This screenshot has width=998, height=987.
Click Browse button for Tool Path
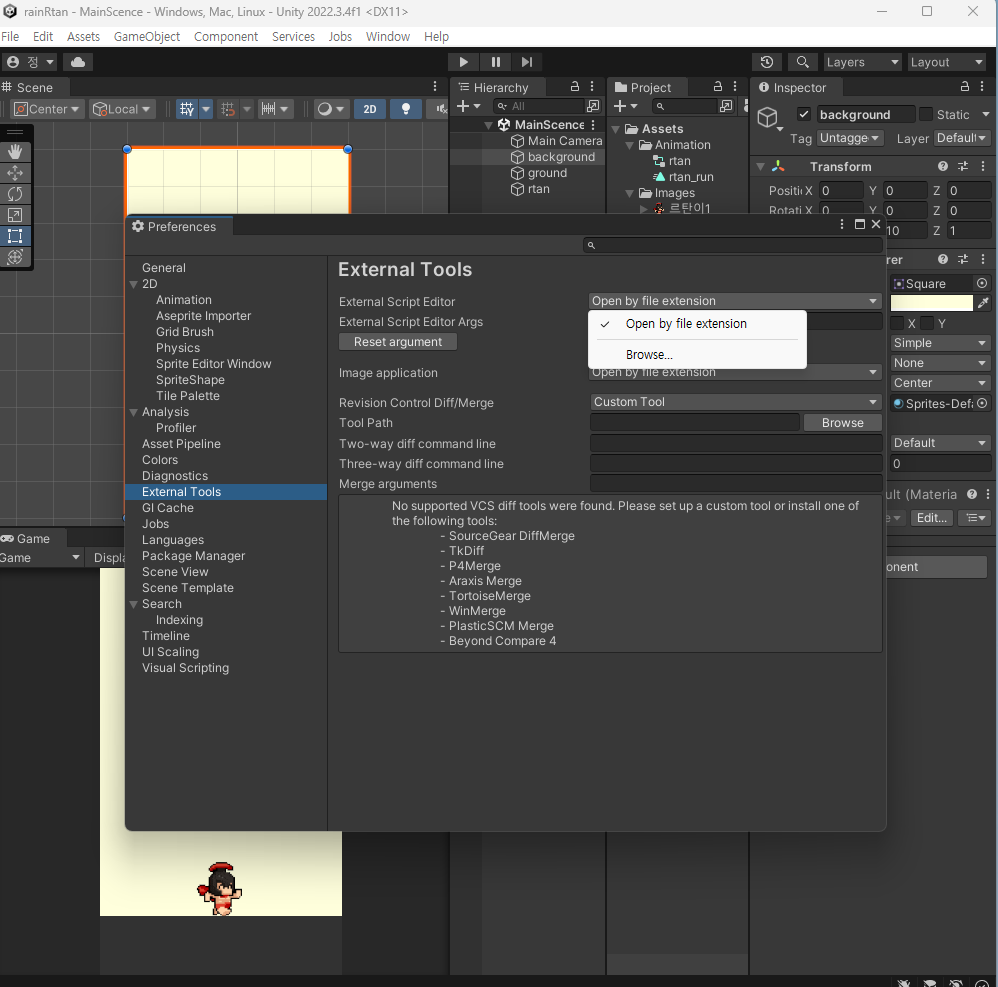(x=843, y=423)
